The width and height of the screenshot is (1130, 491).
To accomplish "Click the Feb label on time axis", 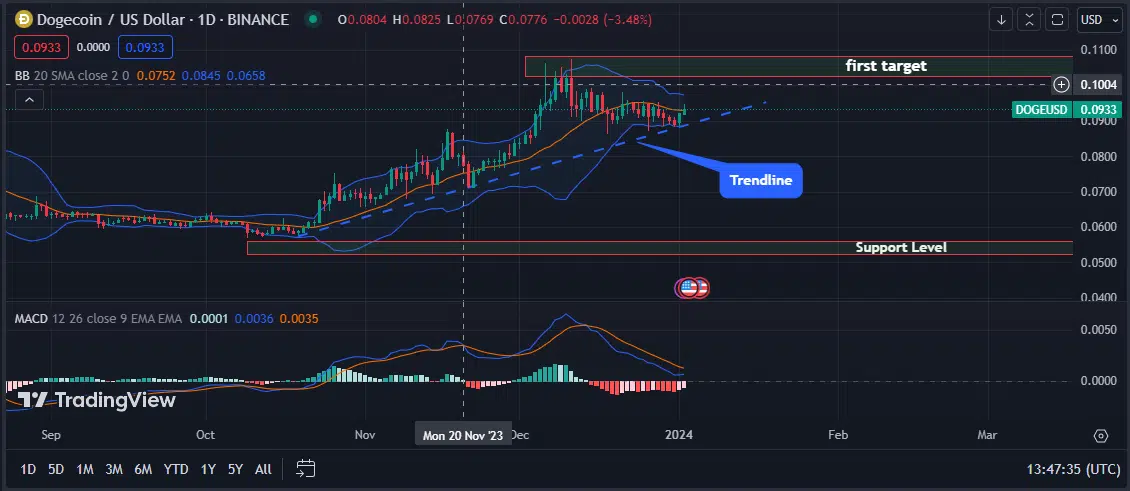I will point(837,435).
